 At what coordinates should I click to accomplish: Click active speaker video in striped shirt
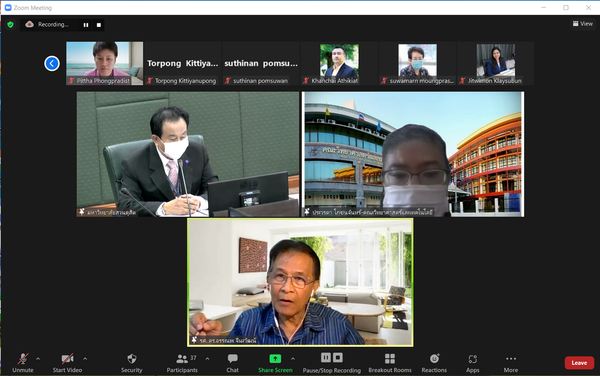click(300, 283)
